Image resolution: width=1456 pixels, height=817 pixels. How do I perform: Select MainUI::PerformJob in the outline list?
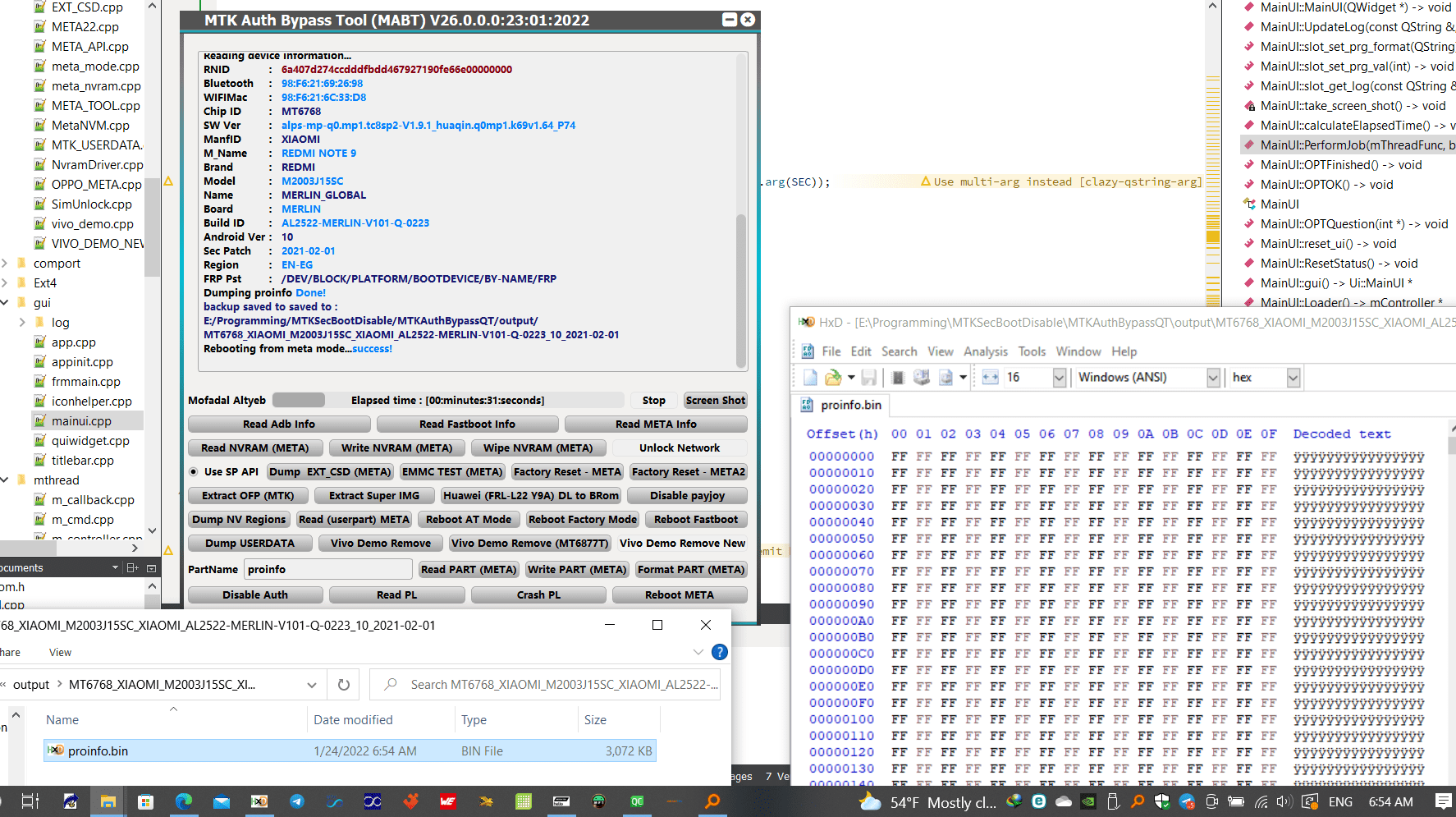pyautogui.click(x=1348, y=145)
